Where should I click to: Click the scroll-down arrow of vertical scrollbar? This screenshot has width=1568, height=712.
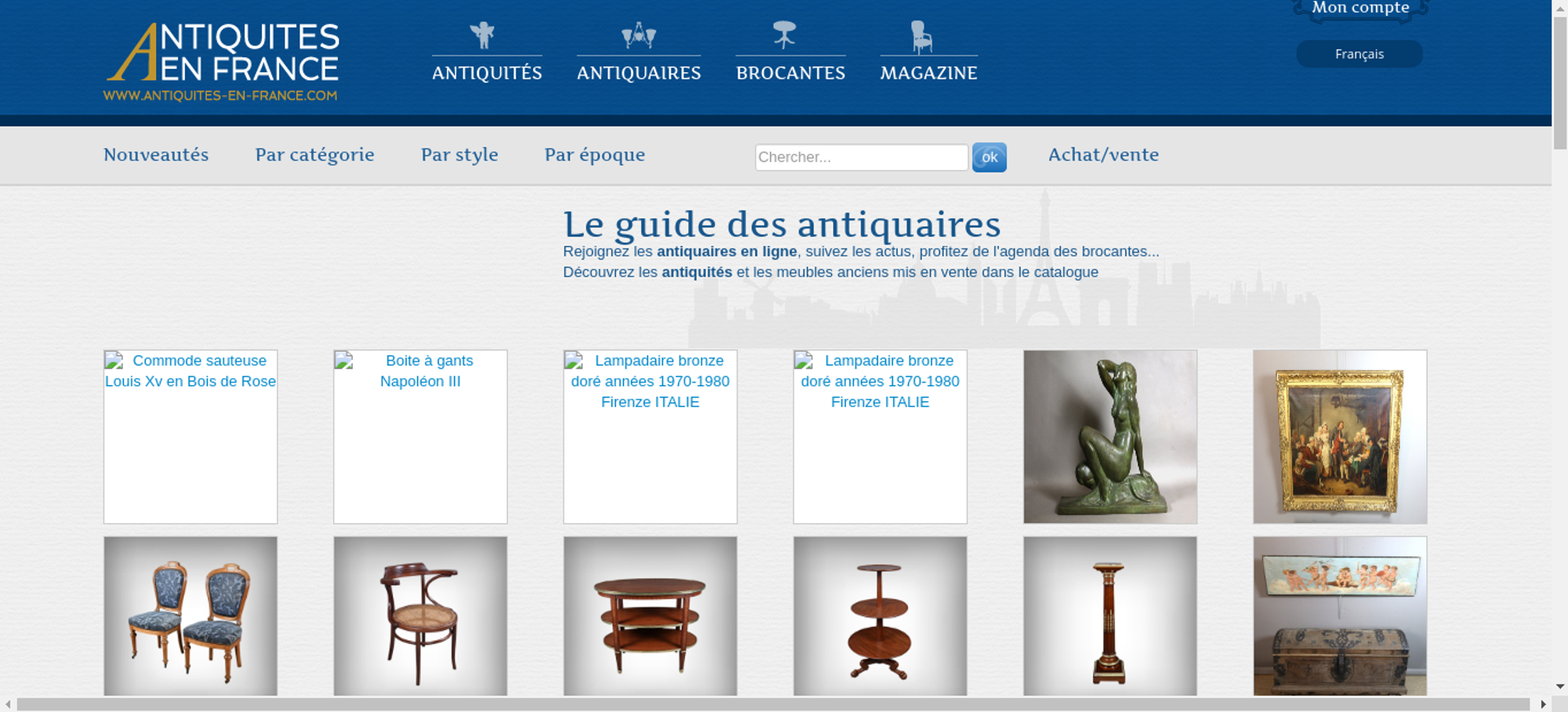point(1559,686)
